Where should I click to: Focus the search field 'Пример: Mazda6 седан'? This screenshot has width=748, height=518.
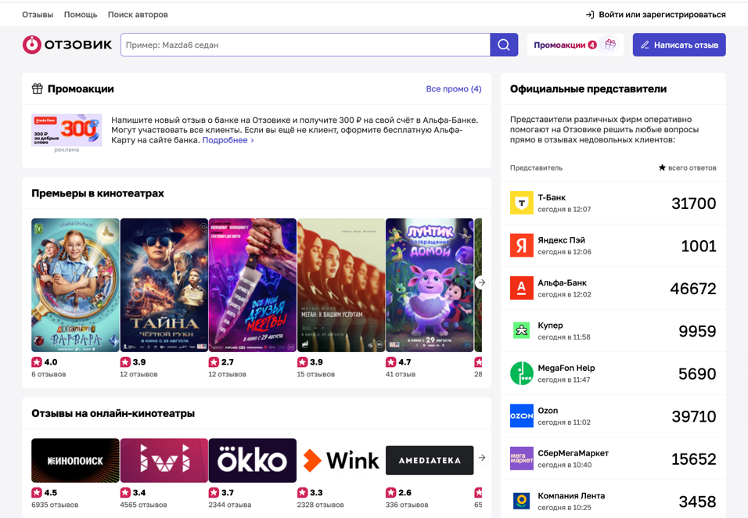pos(305,45)
